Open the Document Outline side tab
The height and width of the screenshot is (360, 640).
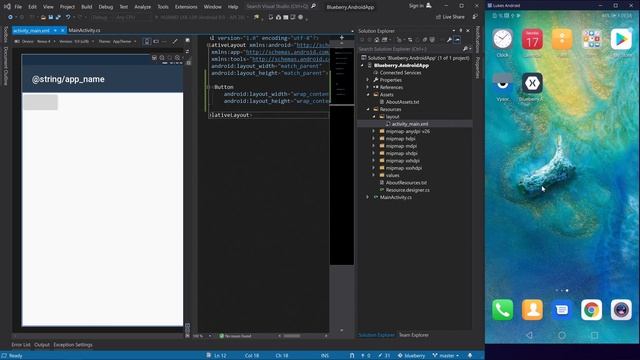pyautogui.click(x=6, y=66)
